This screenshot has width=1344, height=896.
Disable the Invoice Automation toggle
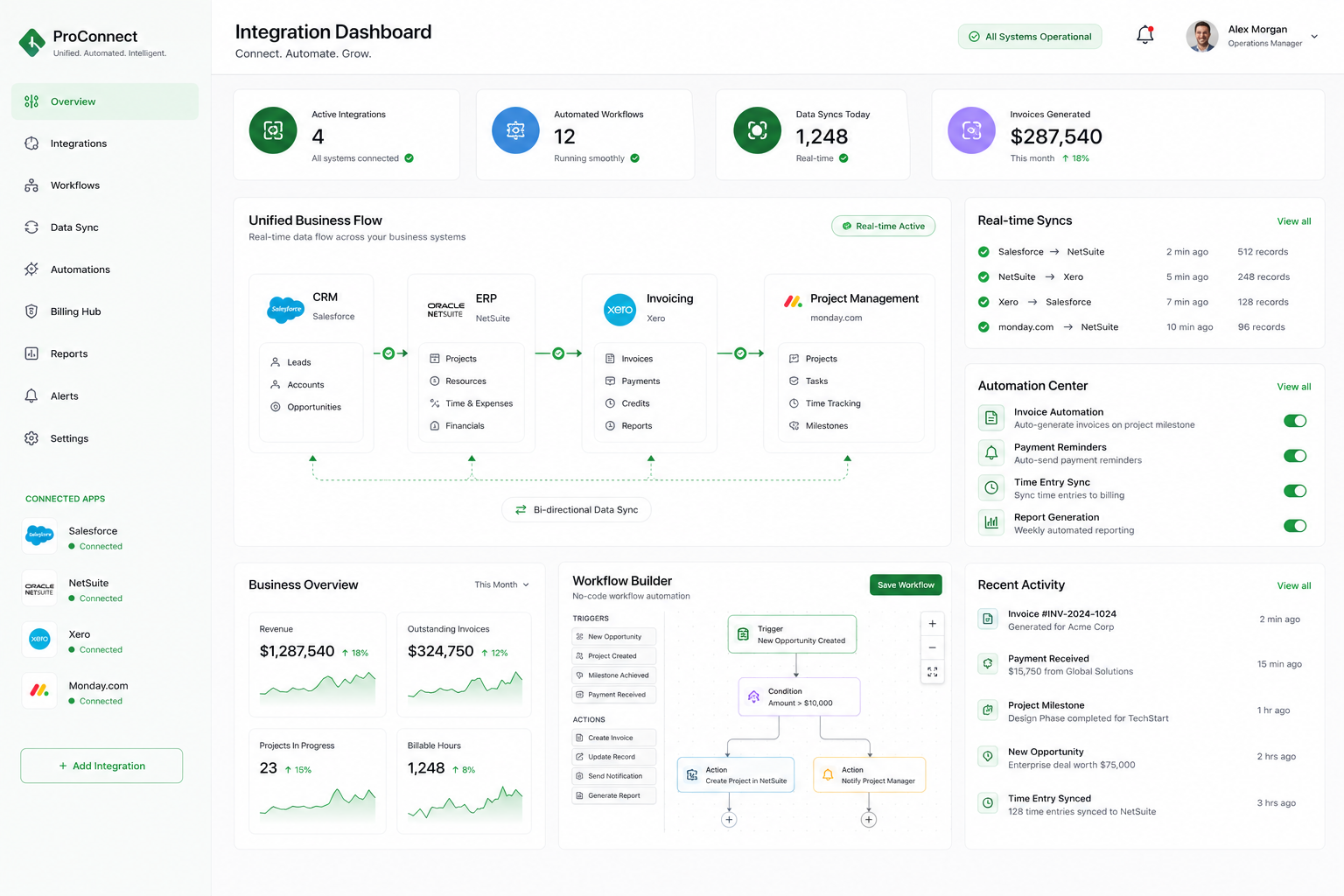pos(1295,421)
